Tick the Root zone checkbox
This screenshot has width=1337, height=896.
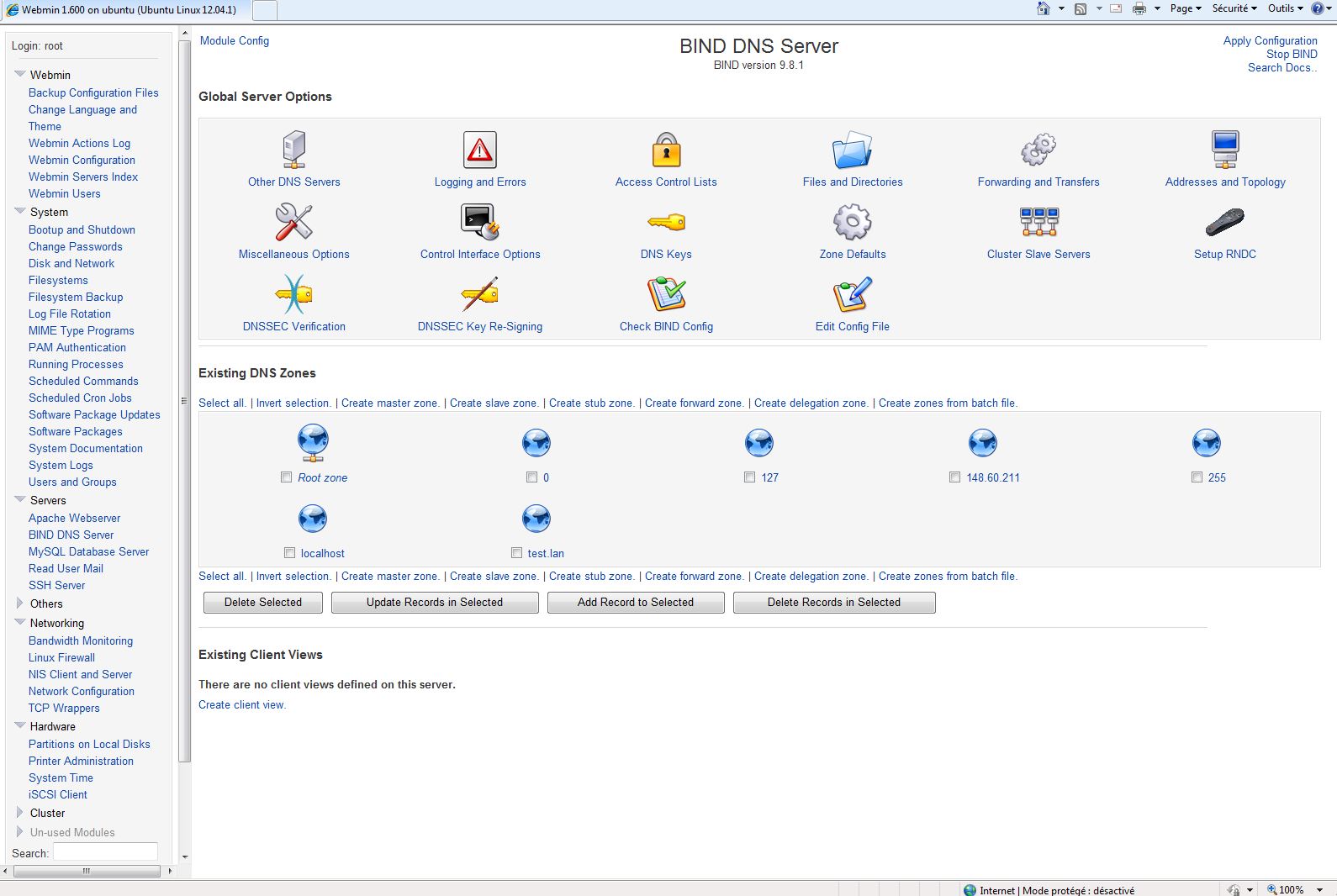point(287,477)
